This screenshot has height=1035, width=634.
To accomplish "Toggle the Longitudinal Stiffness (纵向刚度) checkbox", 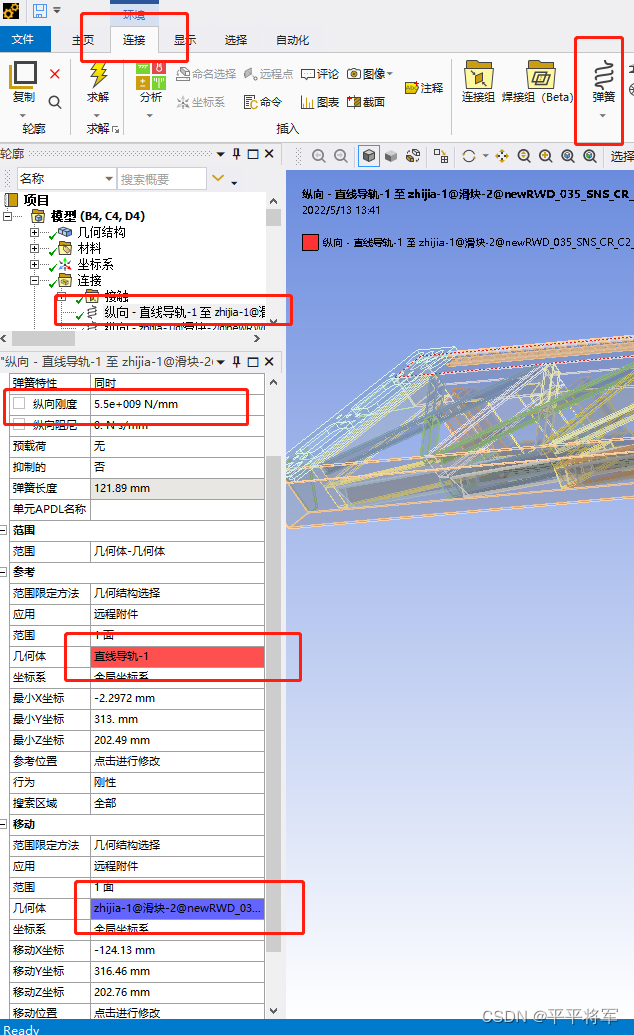I will (19, 403).
